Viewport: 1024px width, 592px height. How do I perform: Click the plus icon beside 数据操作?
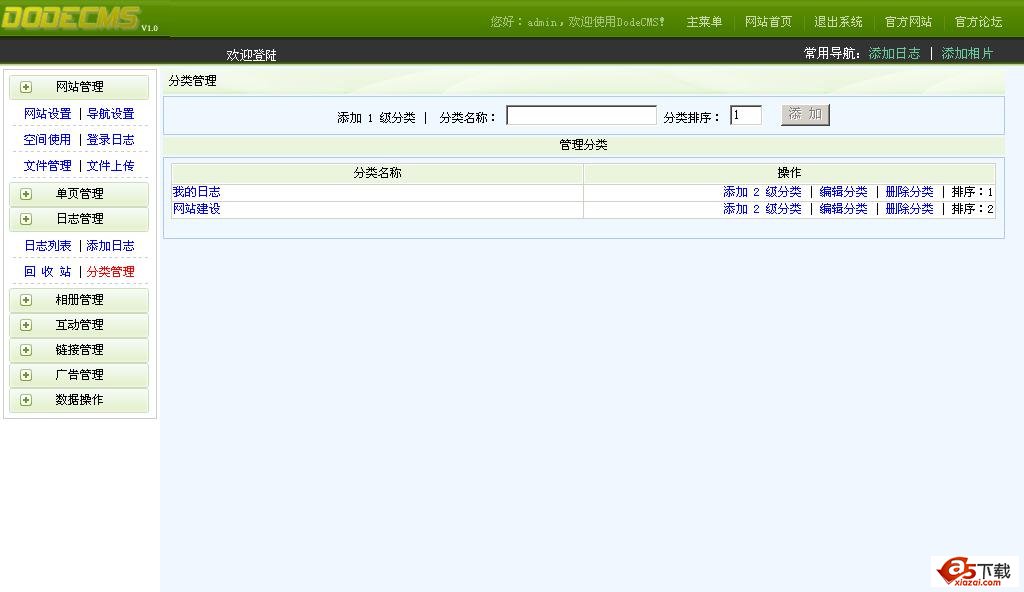click(26, 400)
